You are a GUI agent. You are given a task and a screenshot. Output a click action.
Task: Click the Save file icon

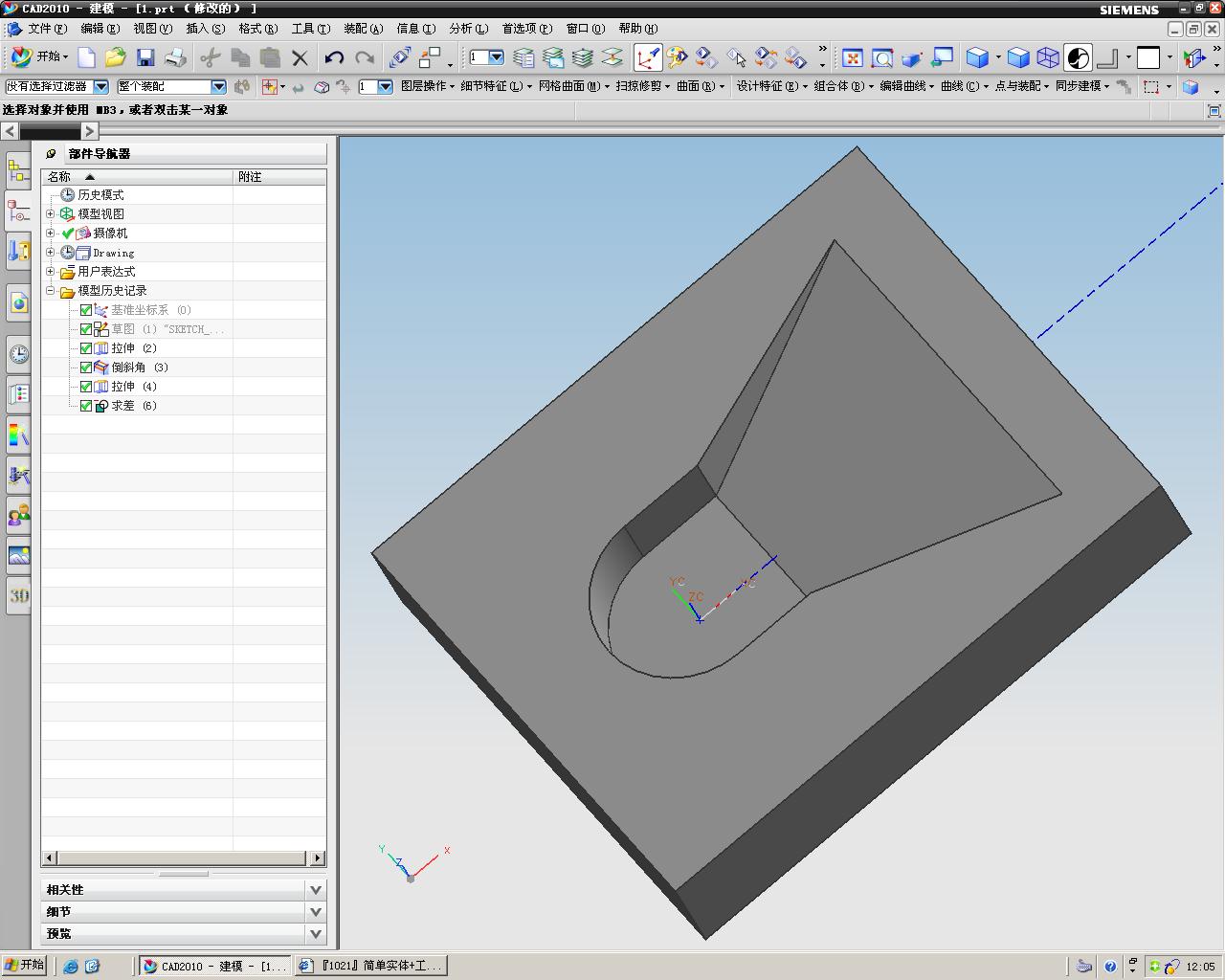145,58
